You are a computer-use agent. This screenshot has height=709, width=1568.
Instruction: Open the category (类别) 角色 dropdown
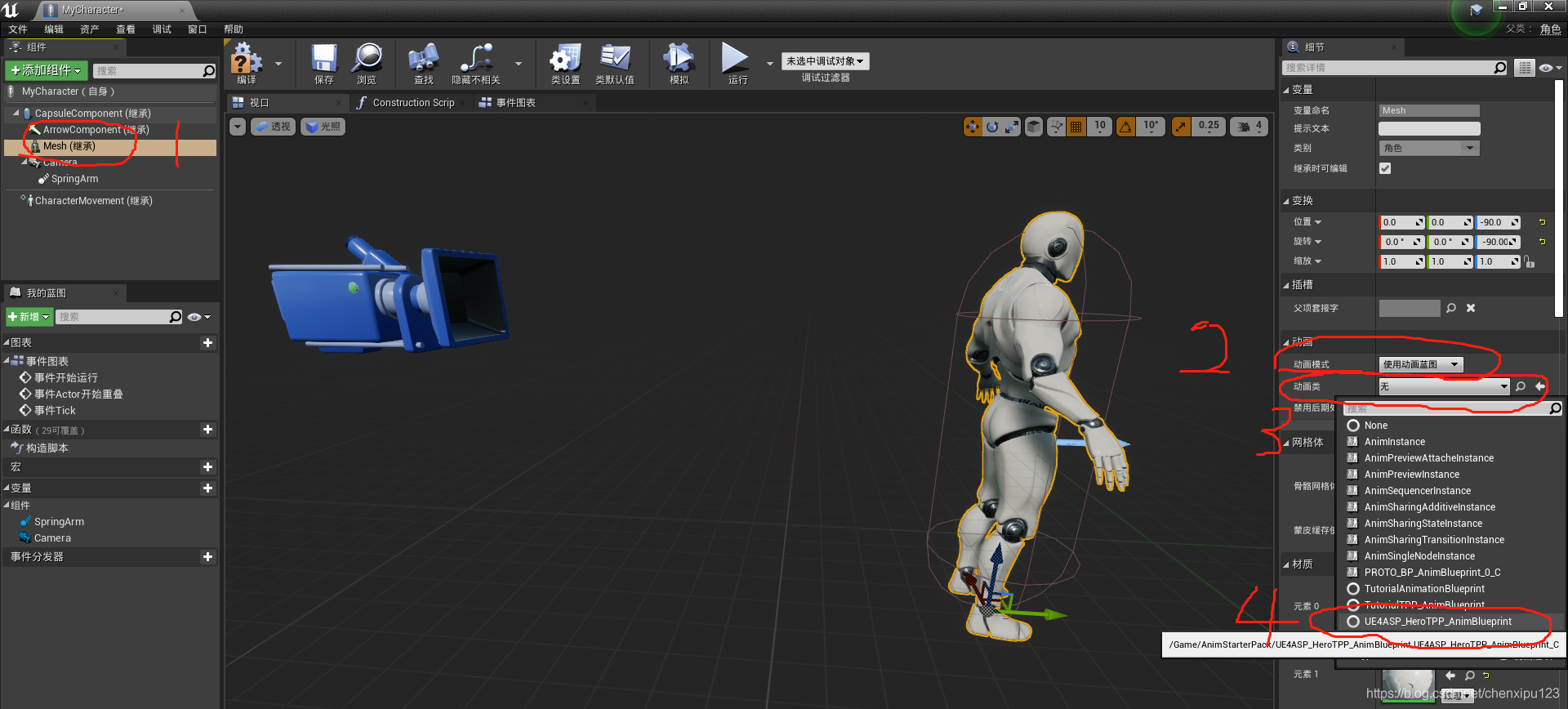coord(1428,148)
